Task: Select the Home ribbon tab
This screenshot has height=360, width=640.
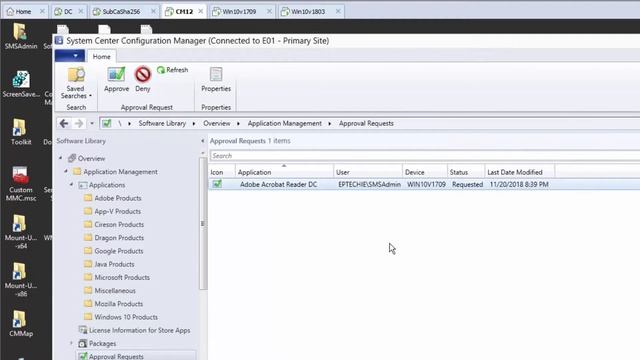Action: click(101, 56)
